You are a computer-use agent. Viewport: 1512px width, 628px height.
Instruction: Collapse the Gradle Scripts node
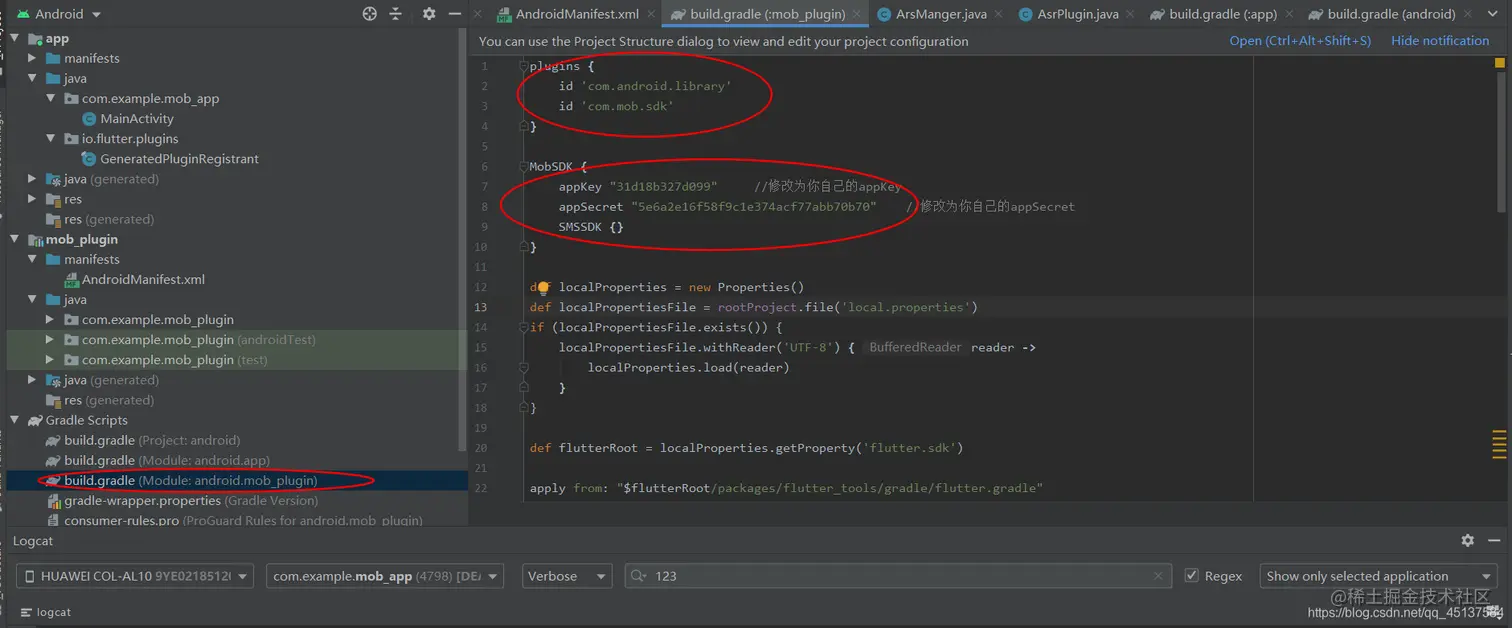coord(15,421)
